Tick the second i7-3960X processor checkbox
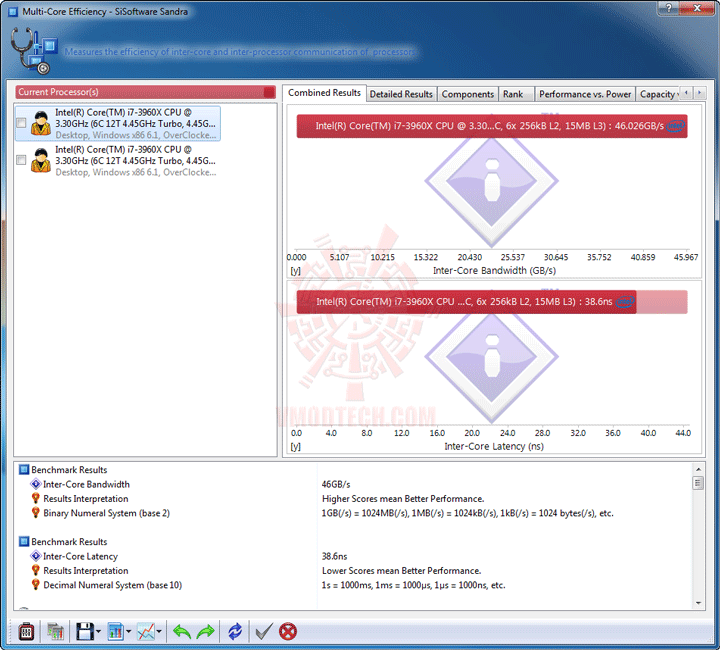The height and width of the screenshot is (650, 720). pyautogui.click(x=21, y=160)
